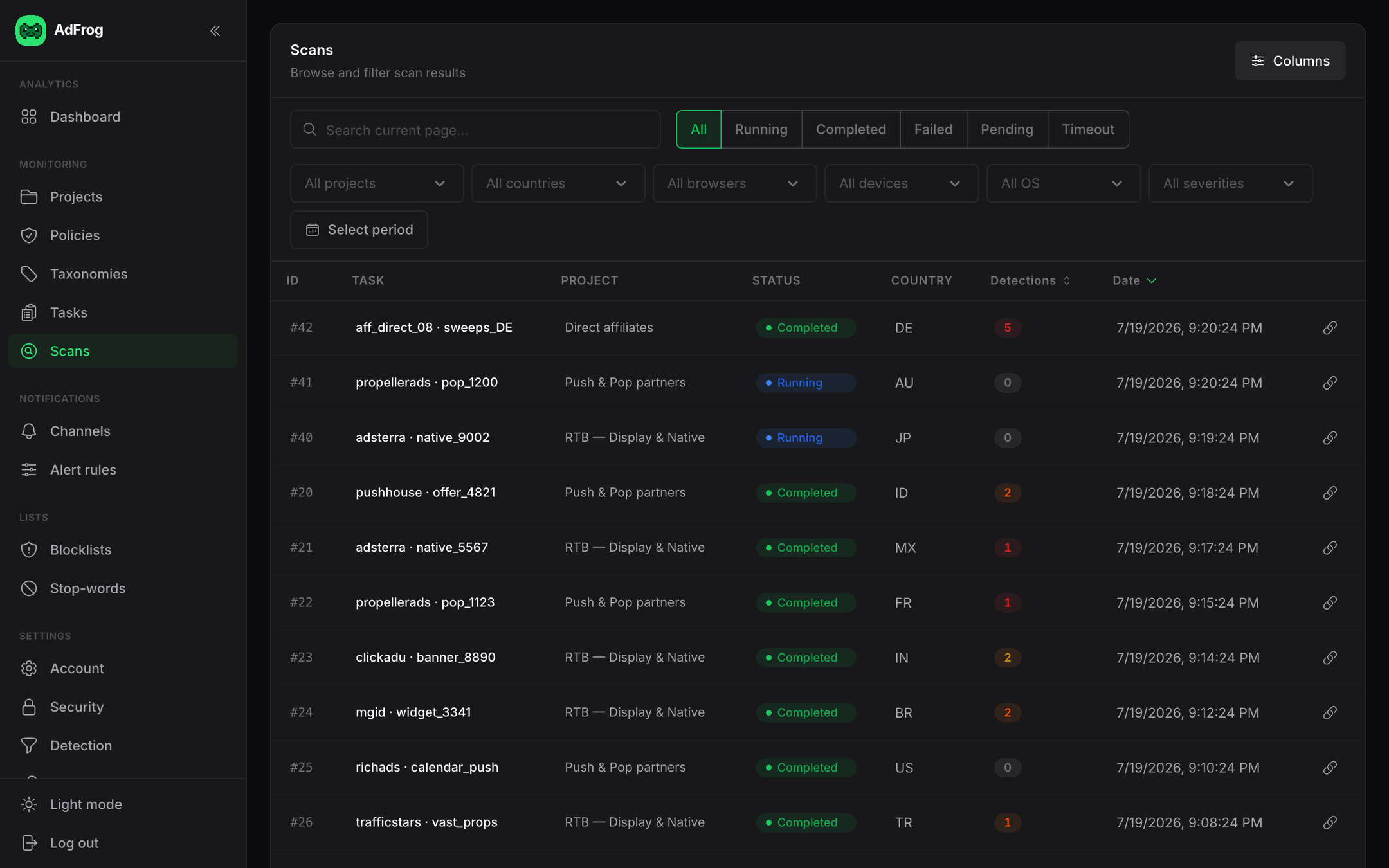The width and height of the screenshot is (1389, 868).
Task: Filter scans by Completed status
Action: click(851, 129)
